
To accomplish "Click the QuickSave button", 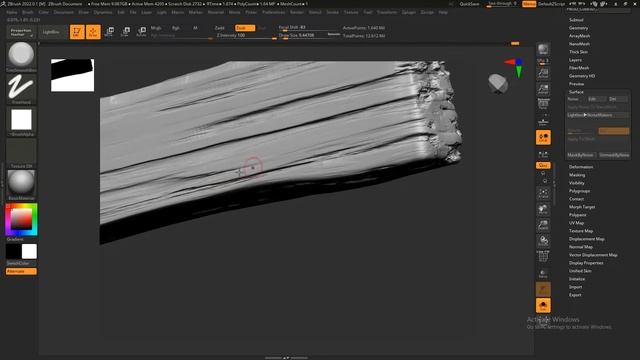I will [x=469, y=4].
